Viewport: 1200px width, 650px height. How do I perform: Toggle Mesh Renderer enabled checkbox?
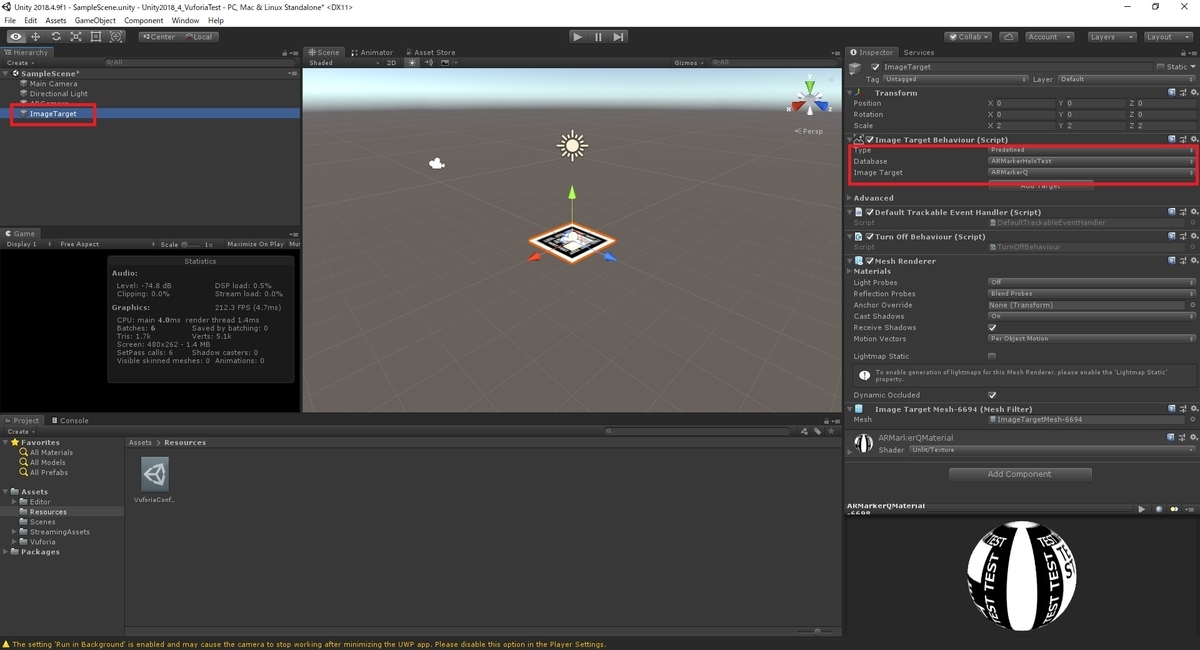coord(870,261)
